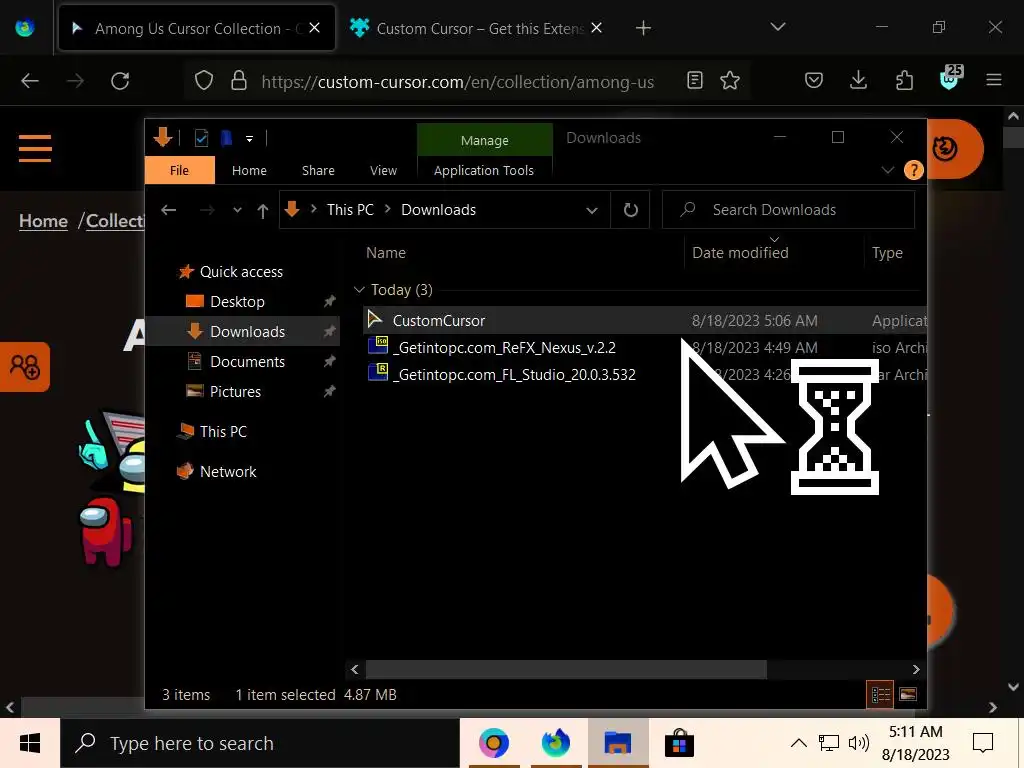Open Explorer help question mark
Image resolution: width=1024 pixels, height=768 pixels.
914,170
